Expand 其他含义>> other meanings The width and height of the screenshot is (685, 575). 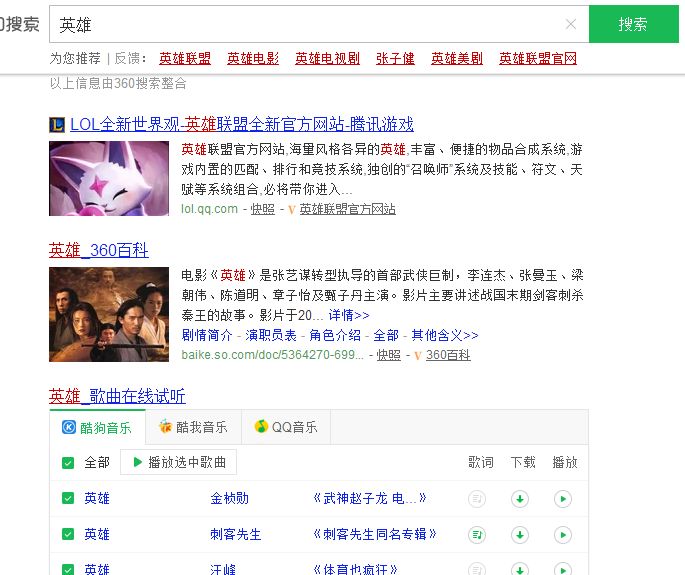445,335
